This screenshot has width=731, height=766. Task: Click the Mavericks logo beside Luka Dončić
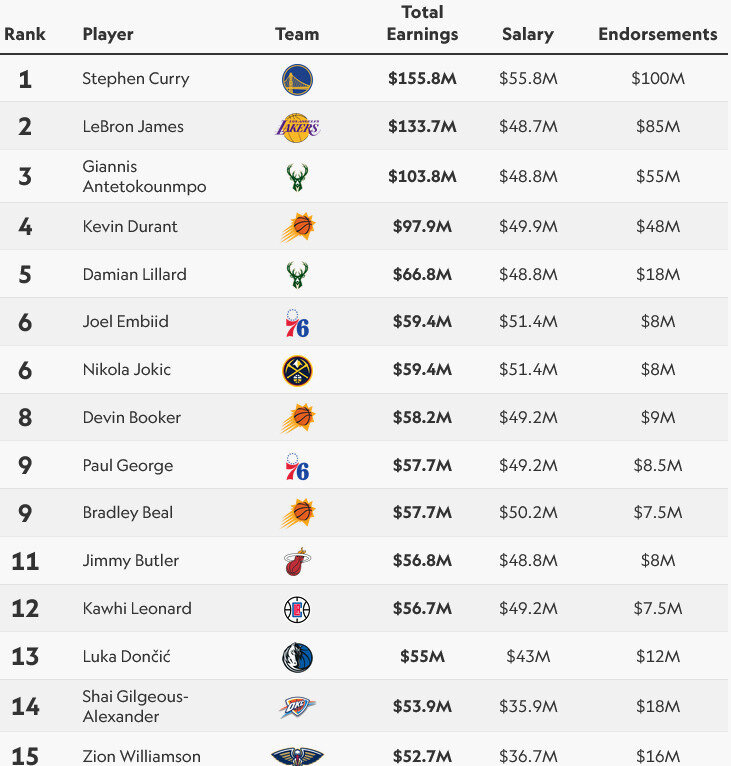297,657
